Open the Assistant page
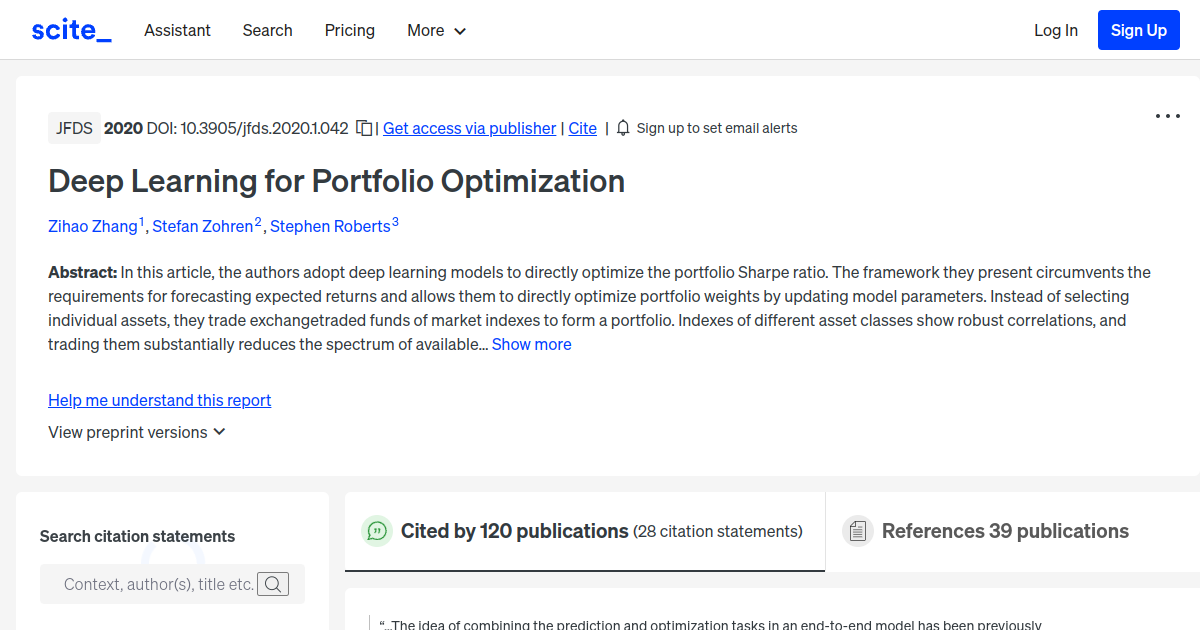 (177, 30)
